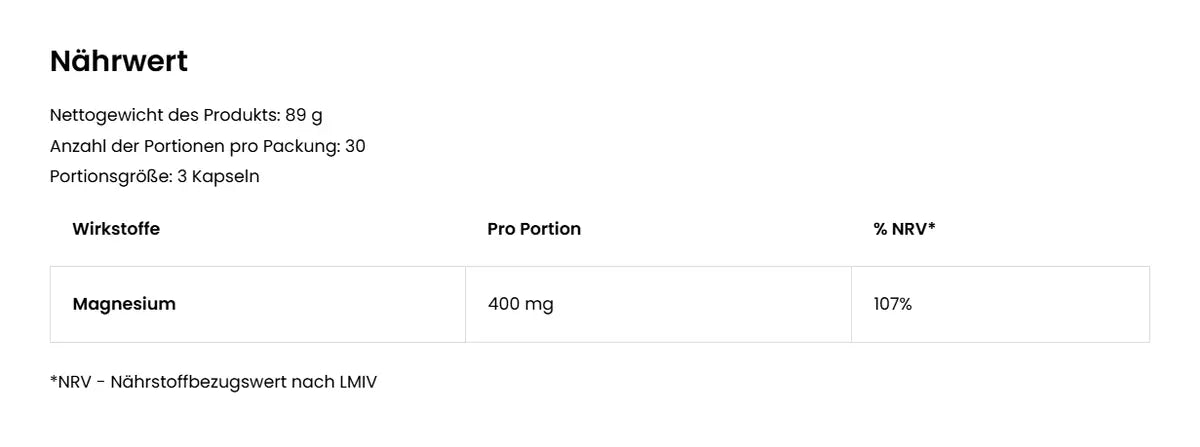Click the 107% table cell
The image size is (1200, 447).
892,304
